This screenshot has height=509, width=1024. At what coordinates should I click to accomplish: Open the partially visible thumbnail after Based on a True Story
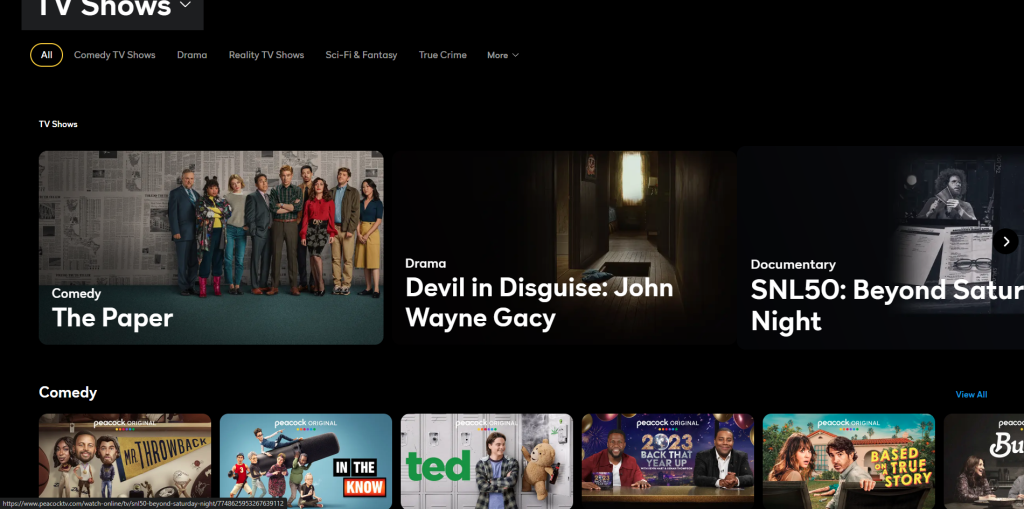tap(984, 458)
